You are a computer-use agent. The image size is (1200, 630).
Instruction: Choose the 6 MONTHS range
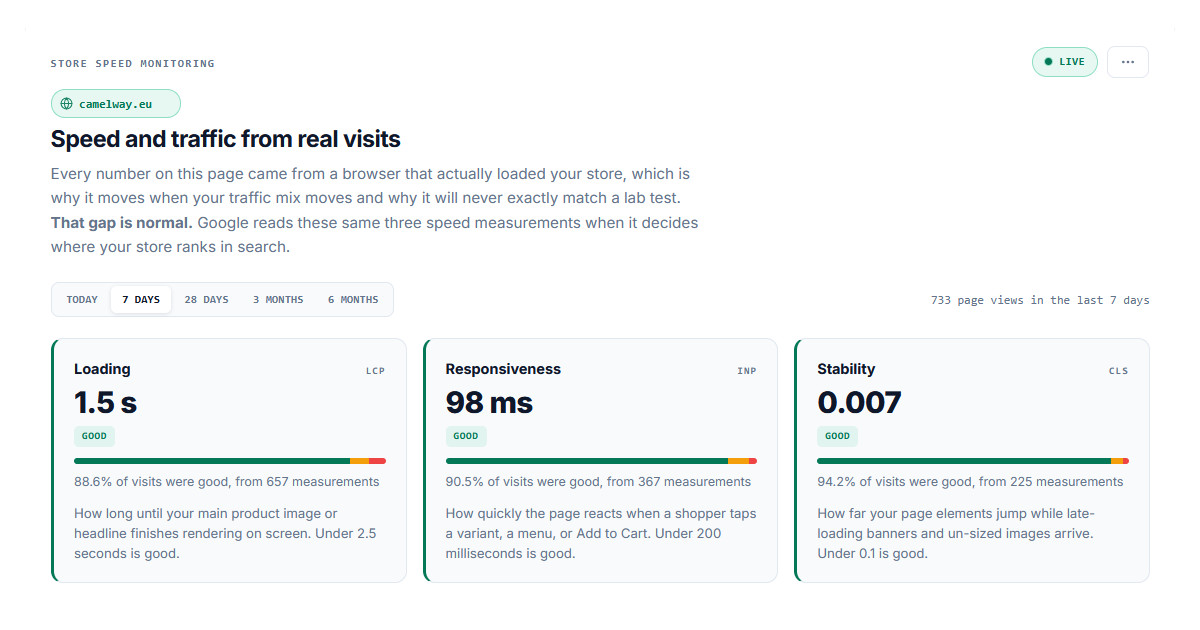353,300
